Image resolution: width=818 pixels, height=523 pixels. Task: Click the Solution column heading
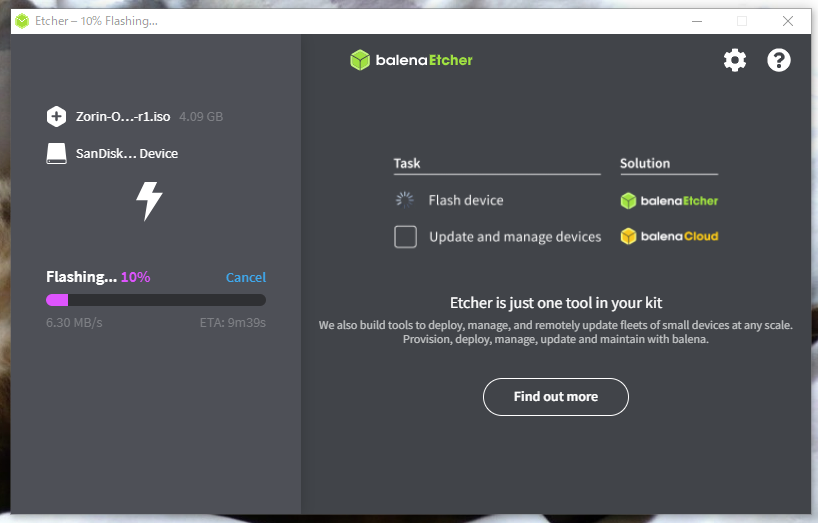[645, 163]
